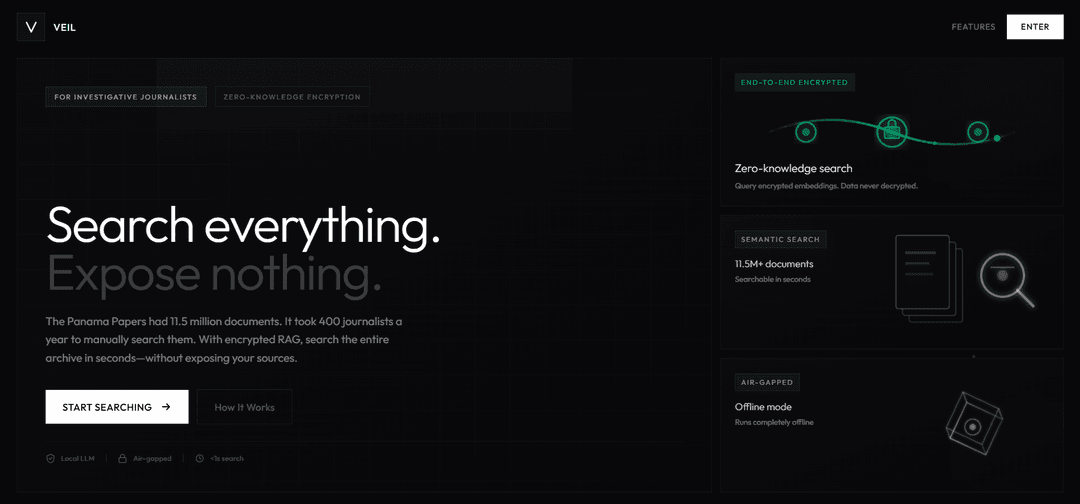Click the How It Works button

pyautogui.click(x=244, y=407)
